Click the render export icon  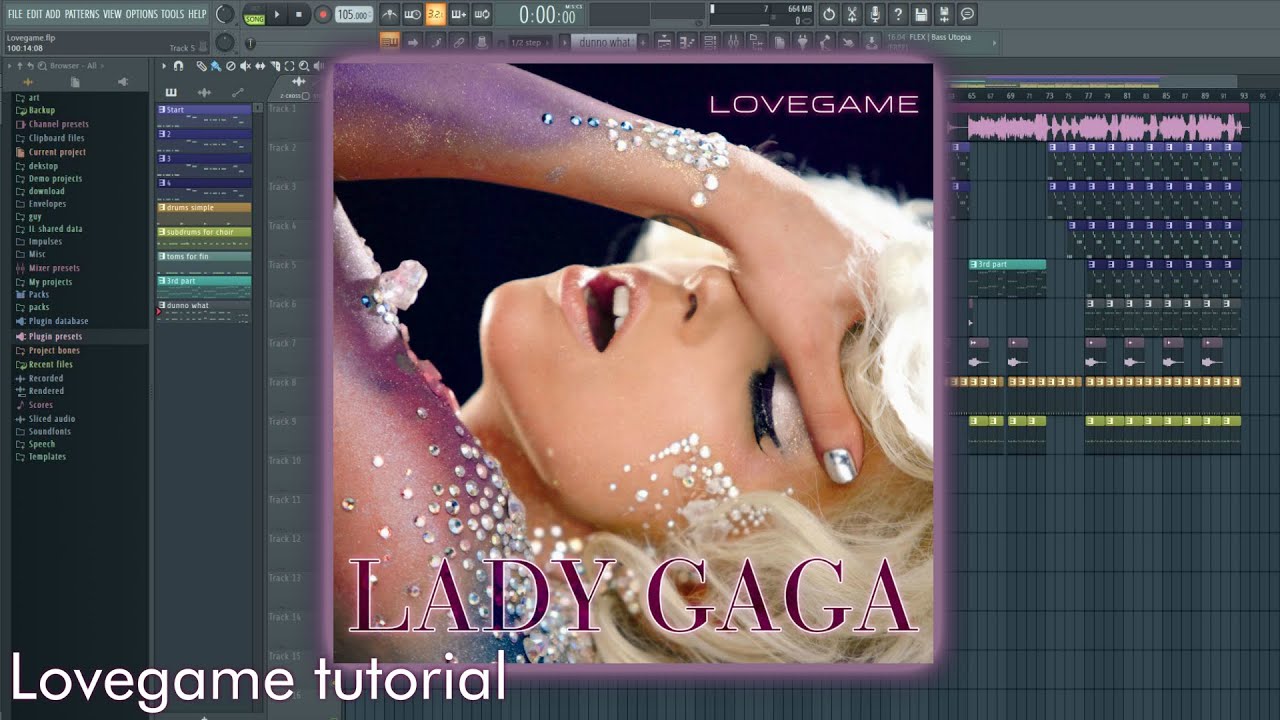pos(944,14)
